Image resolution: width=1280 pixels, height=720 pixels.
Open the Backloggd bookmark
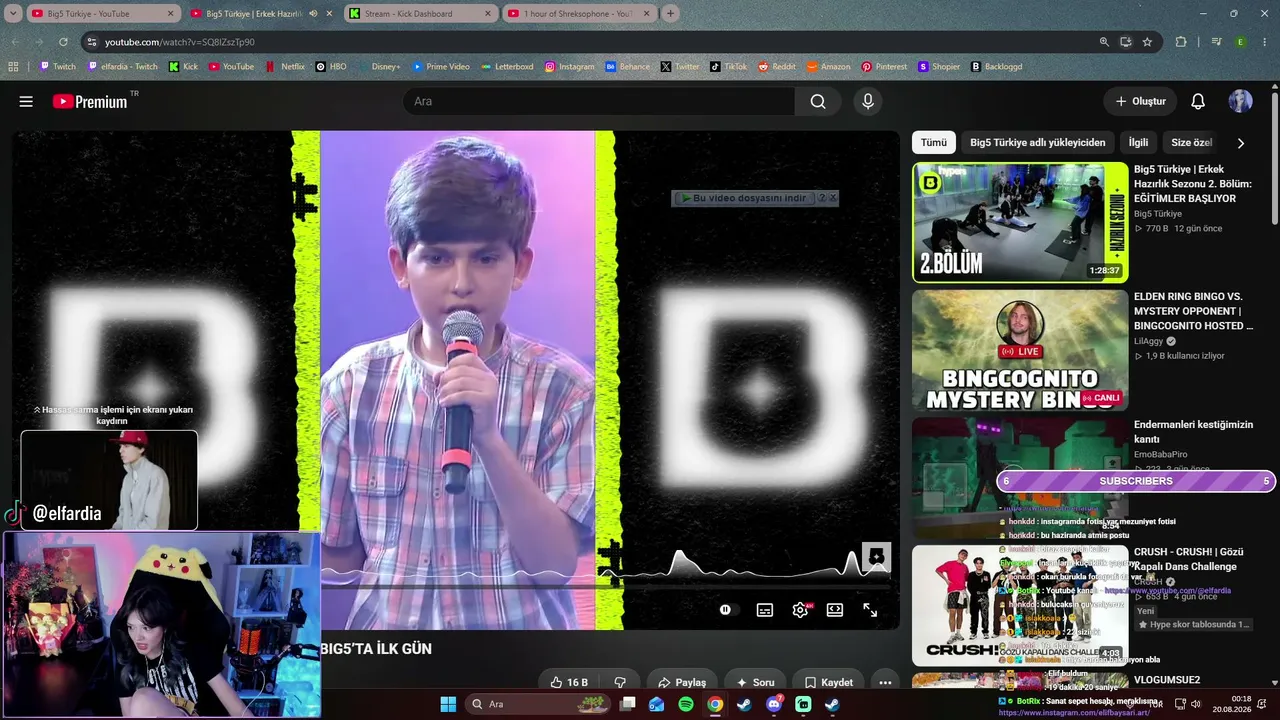point(996,67)
